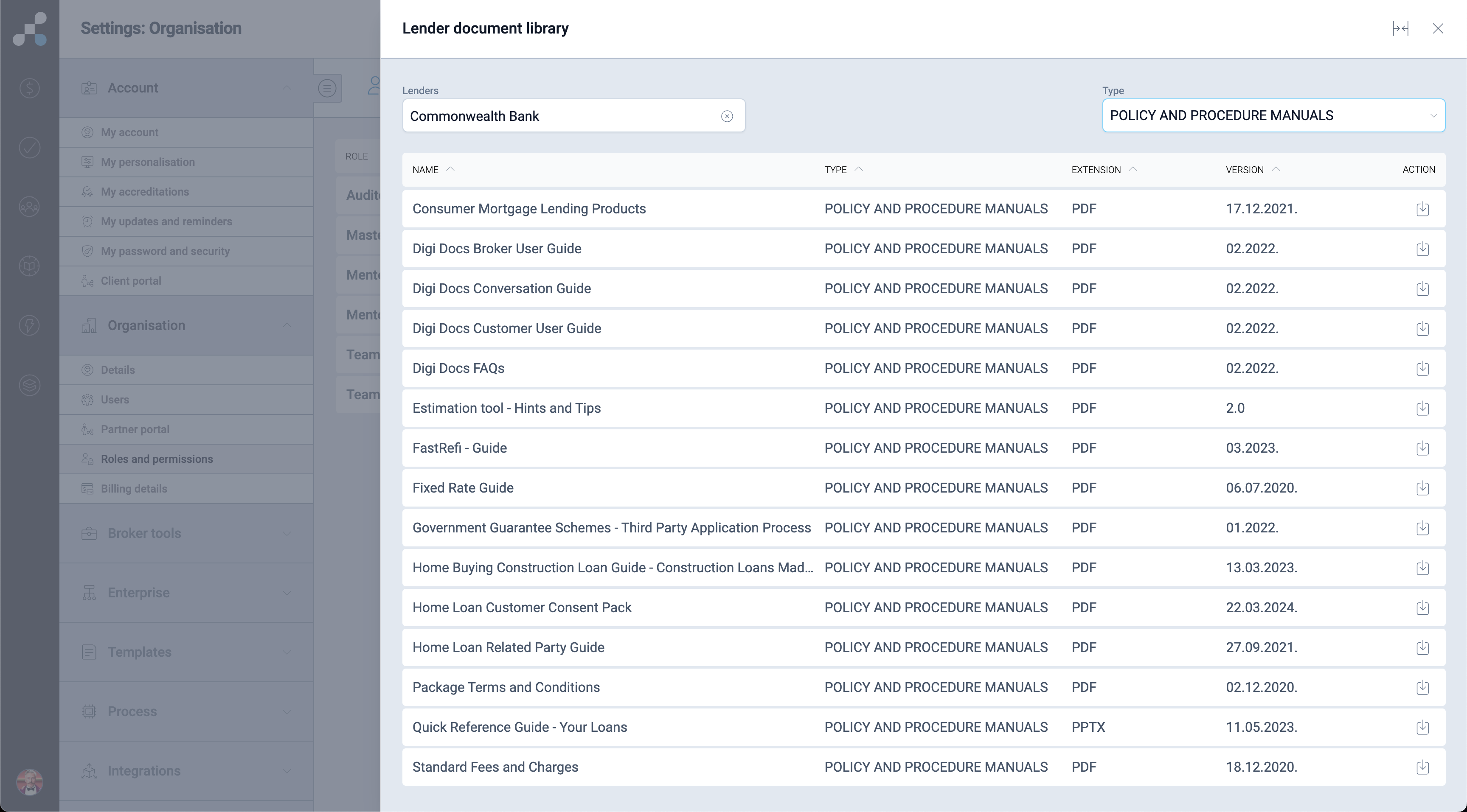Collapse the Organisation settings section
Image resolution: width=1467 pixels, height=812 pixels.
186,325
